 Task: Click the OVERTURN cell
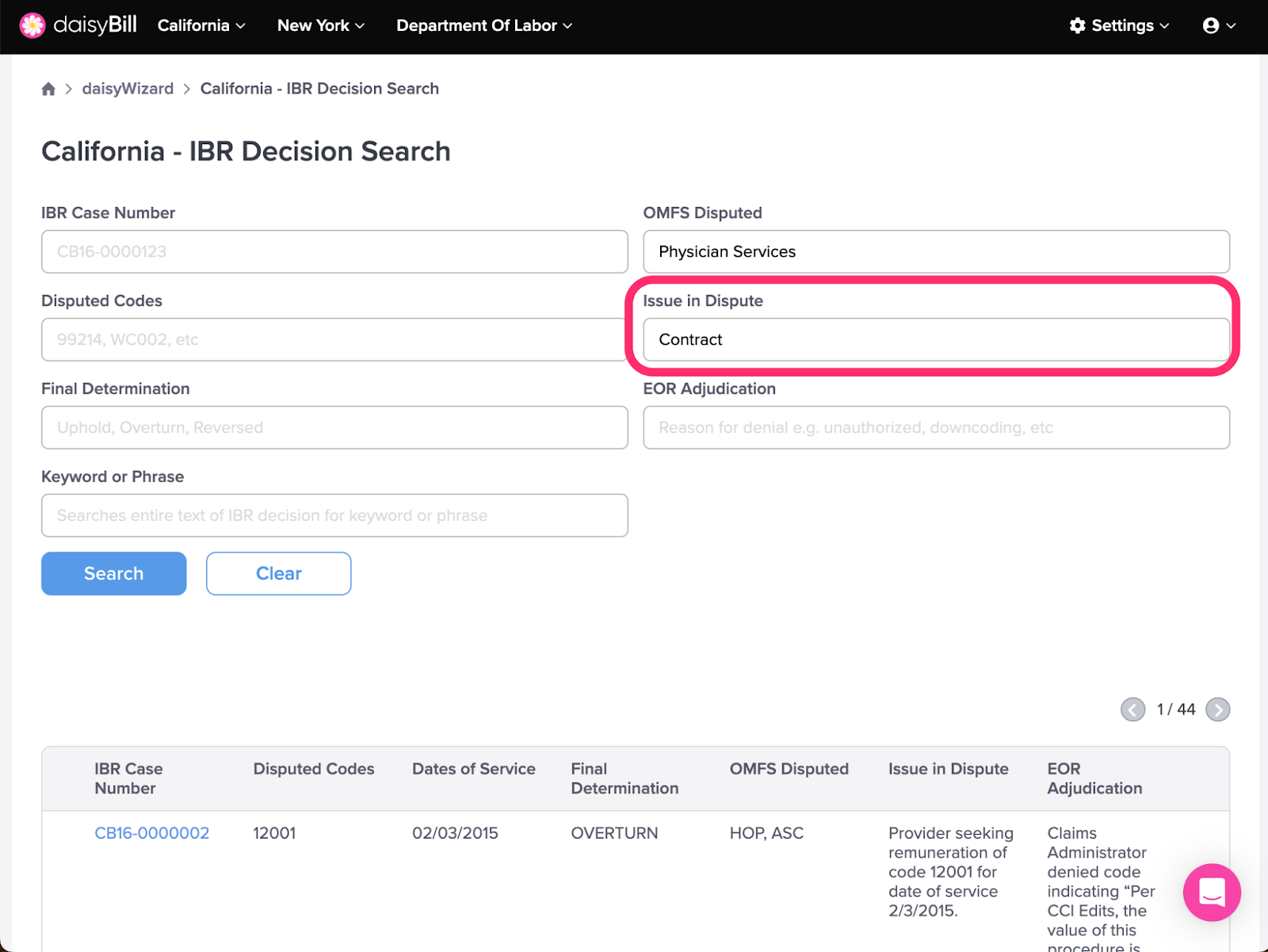pos(614,833)
